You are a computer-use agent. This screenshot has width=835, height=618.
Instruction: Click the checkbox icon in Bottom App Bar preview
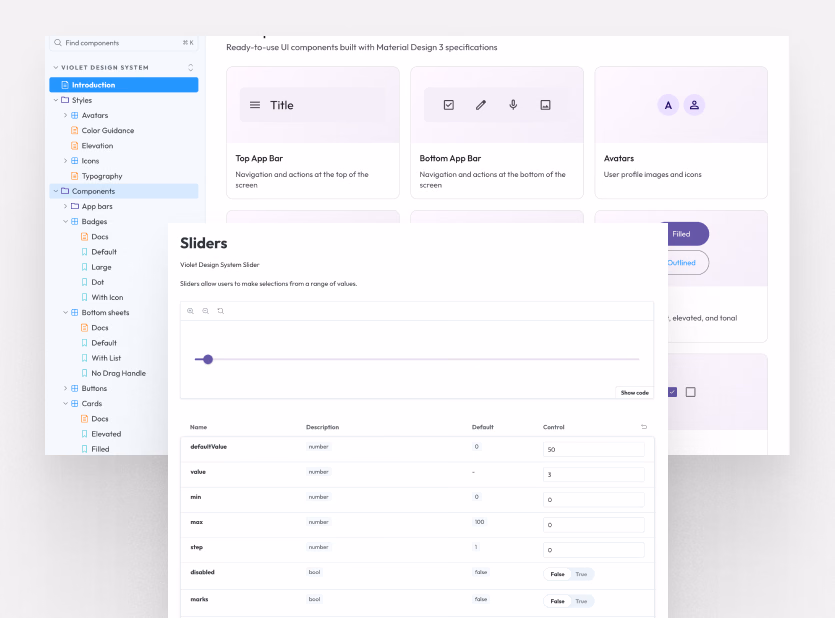click(x=449, y=105)
